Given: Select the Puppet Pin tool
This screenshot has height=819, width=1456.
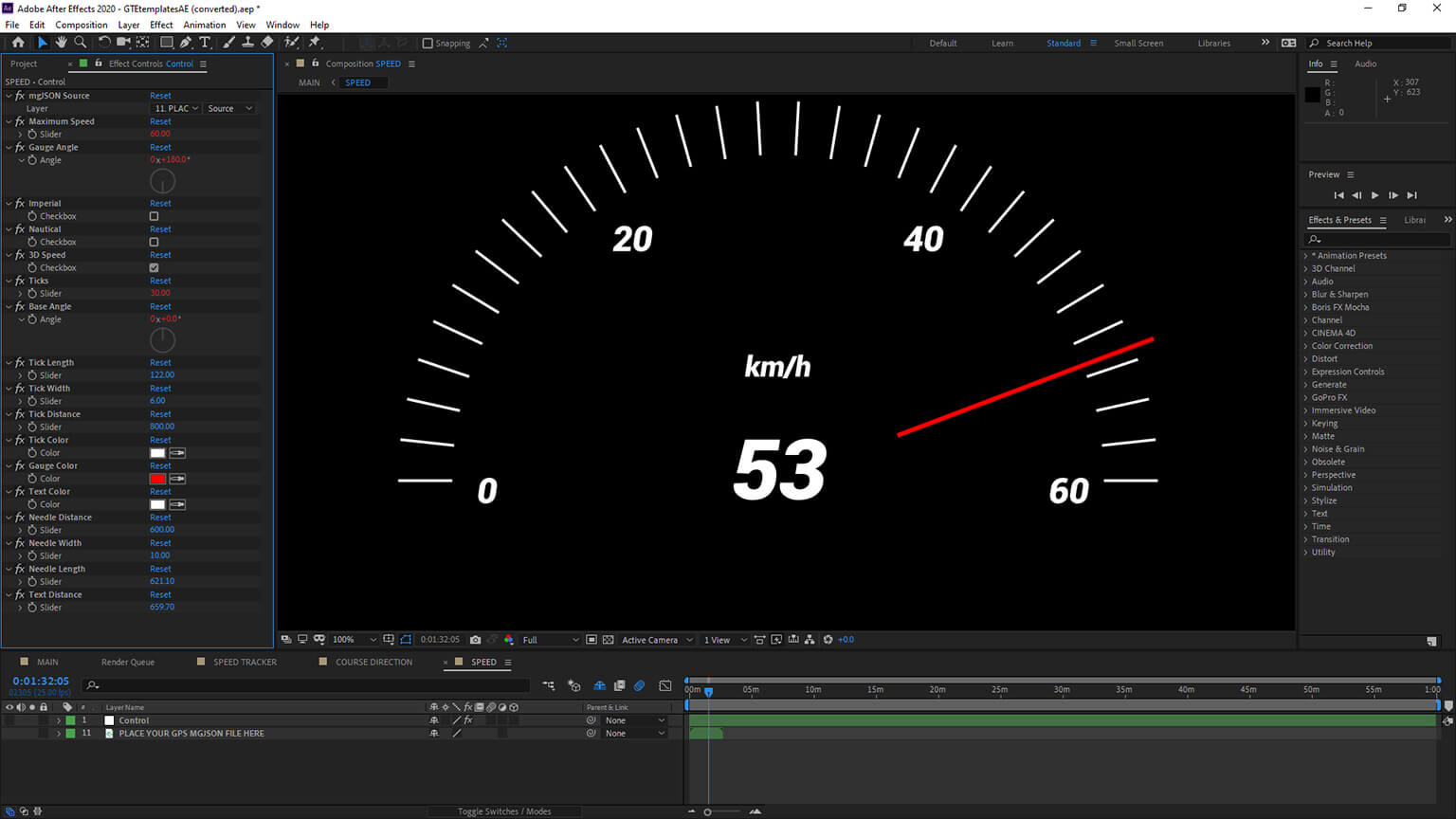Looking at the screenshot, I should tap(315, 43).
